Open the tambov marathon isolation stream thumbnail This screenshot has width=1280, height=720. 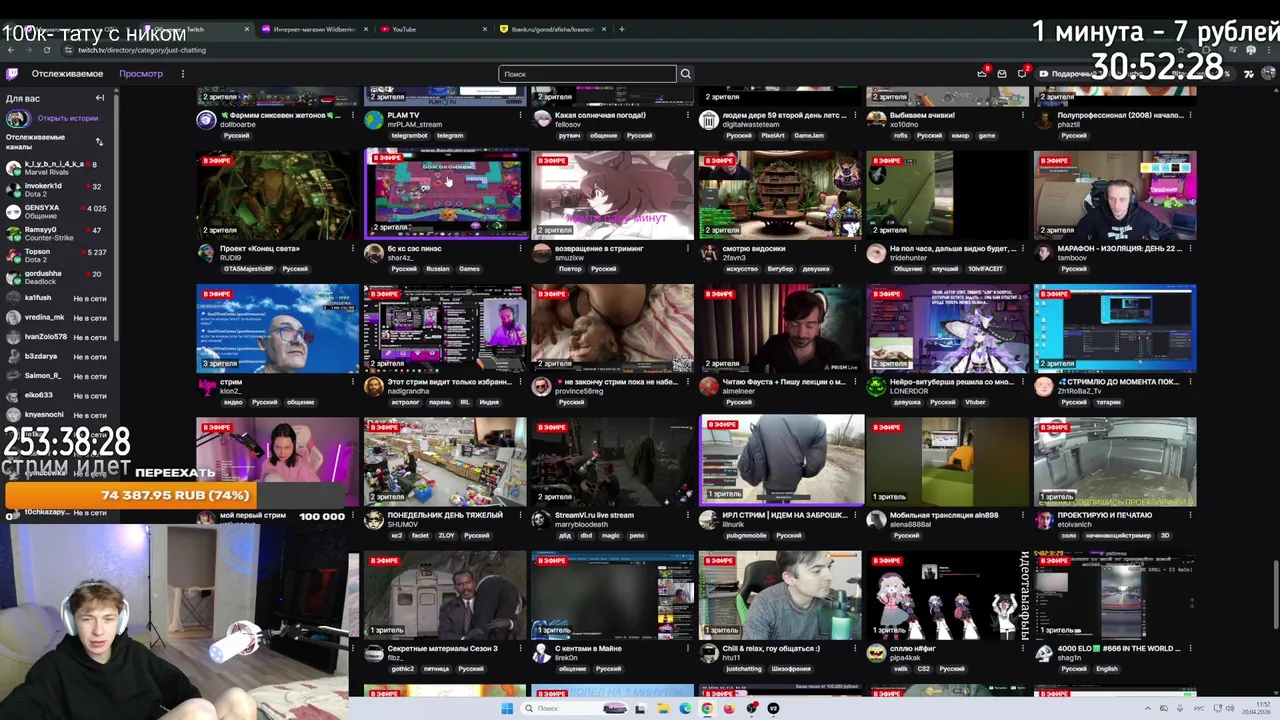[x=1115, y=195]
